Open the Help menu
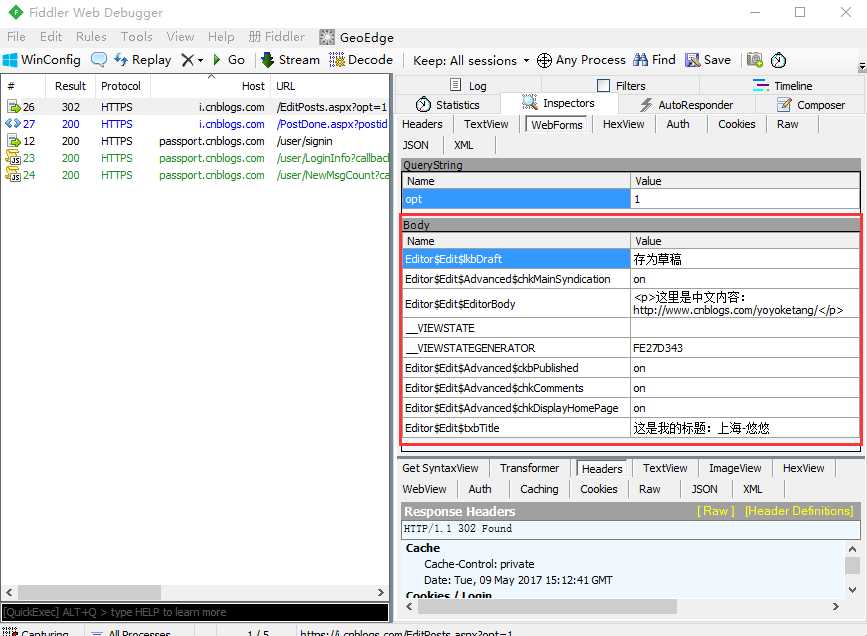The image size is (867, 636). 221,37
